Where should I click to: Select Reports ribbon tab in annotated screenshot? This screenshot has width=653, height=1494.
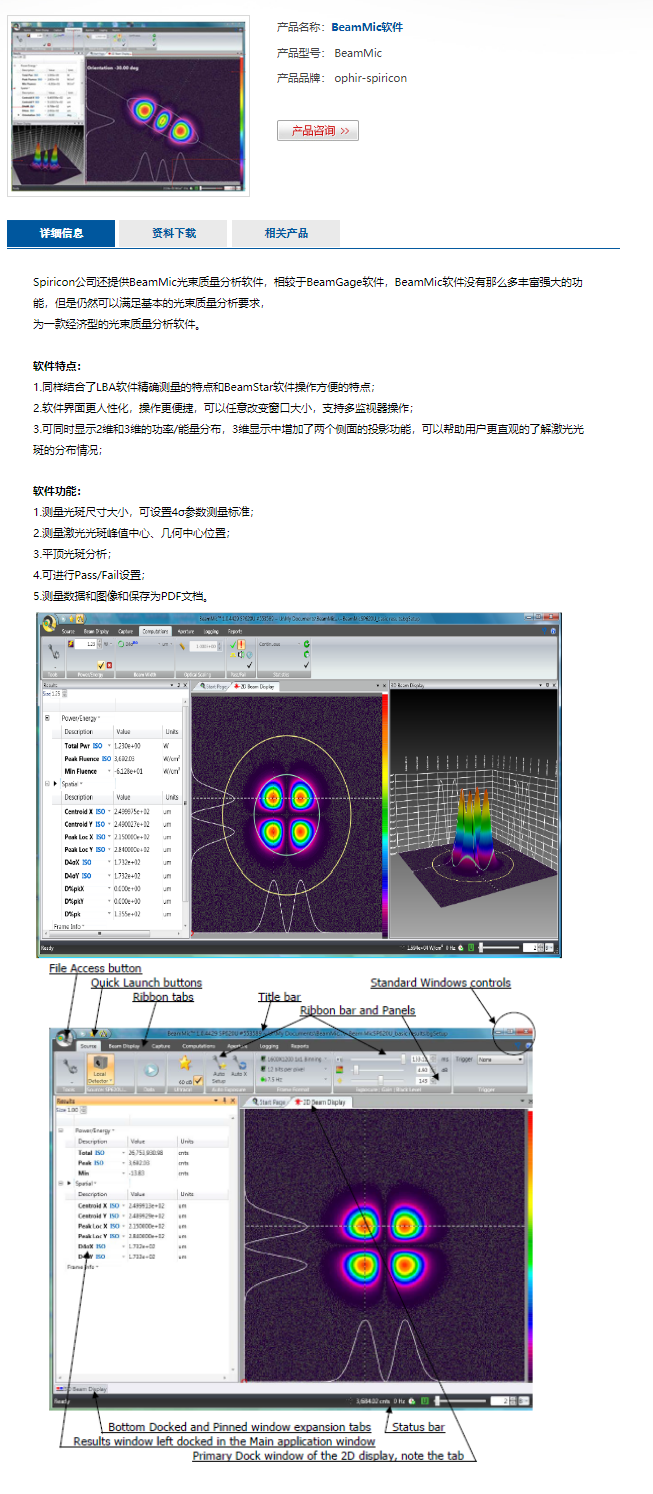tap(299, 1046)
